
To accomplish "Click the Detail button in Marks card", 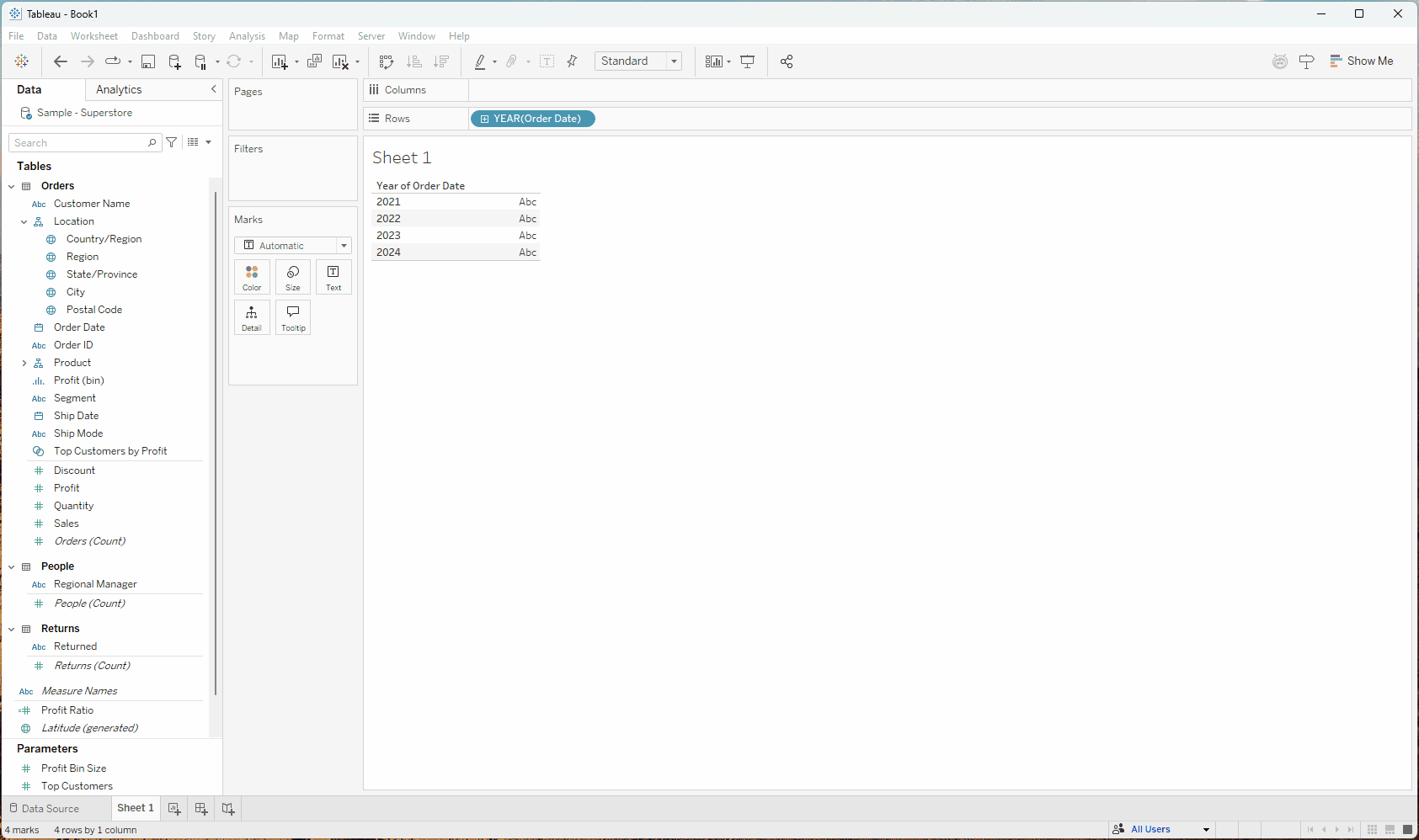I will pos(252,317).
